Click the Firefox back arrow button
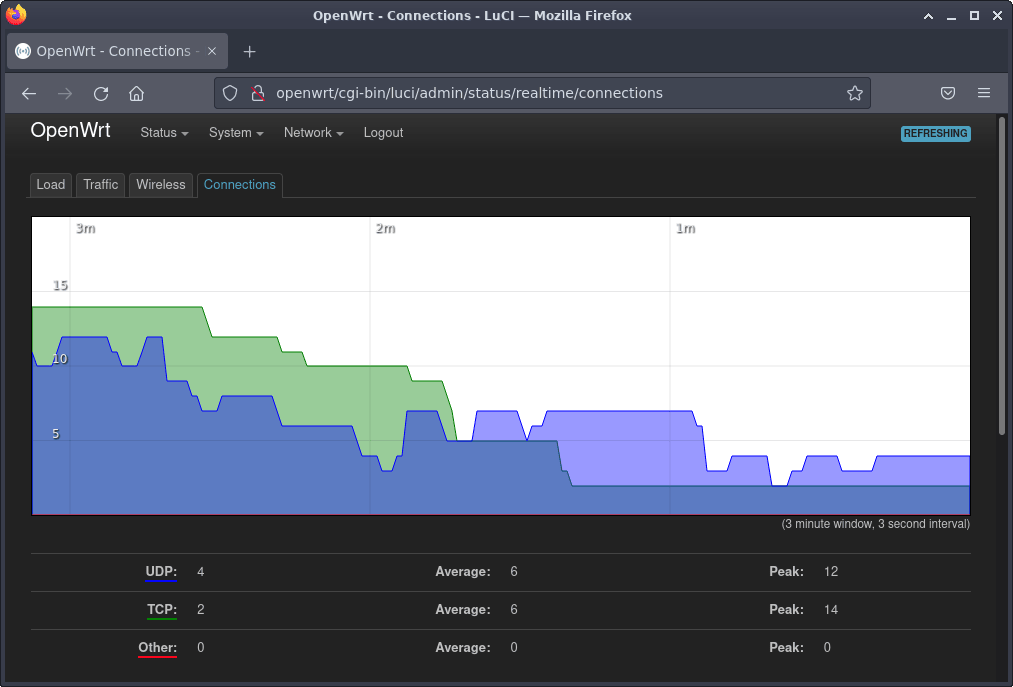The image size is (1013, 687). (29, 93)
